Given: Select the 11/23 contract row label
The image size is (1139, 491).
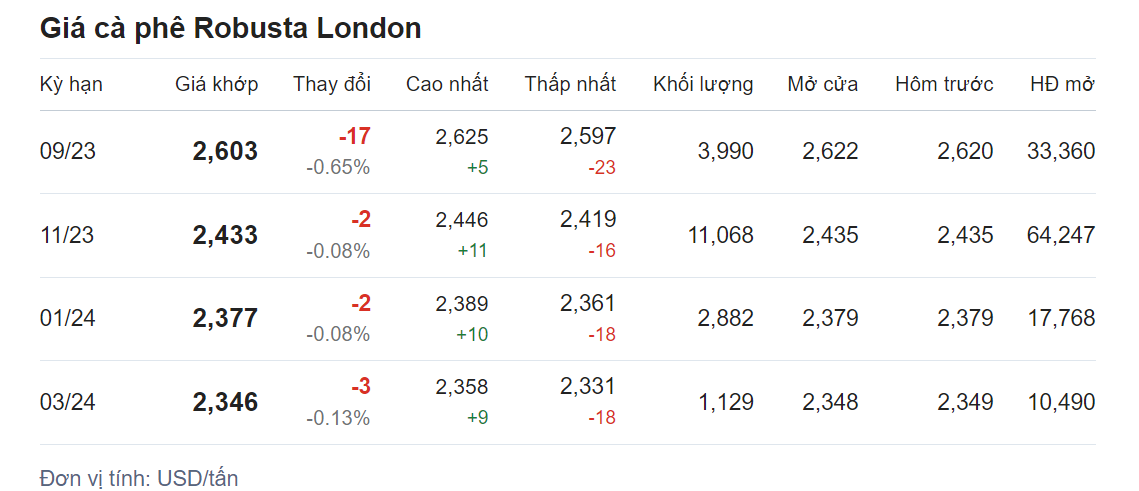Looking at the screenshot, I should [67, 236].
